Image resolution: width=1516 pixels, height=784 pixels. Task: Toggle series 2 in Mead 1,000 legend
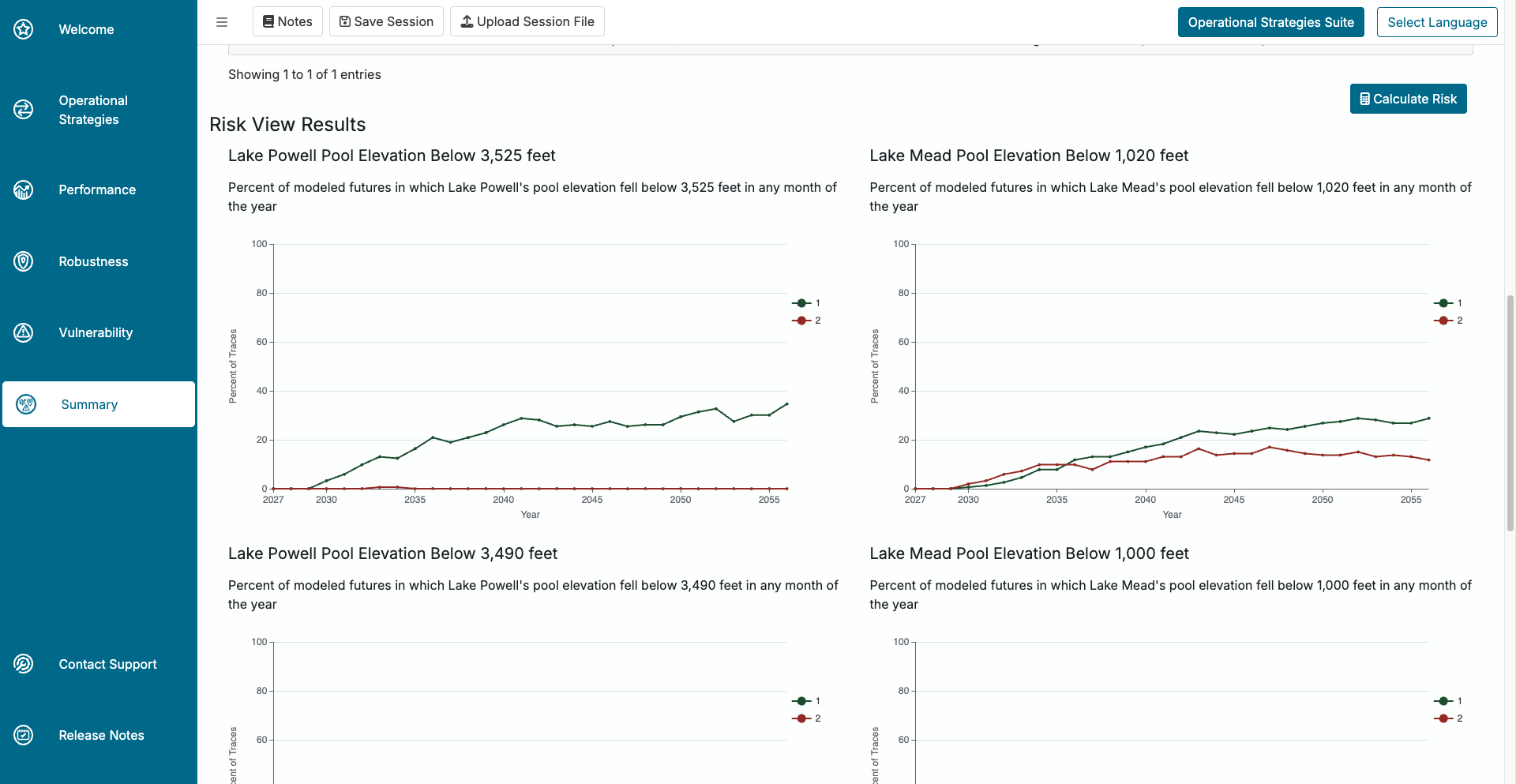point(1449,718)
